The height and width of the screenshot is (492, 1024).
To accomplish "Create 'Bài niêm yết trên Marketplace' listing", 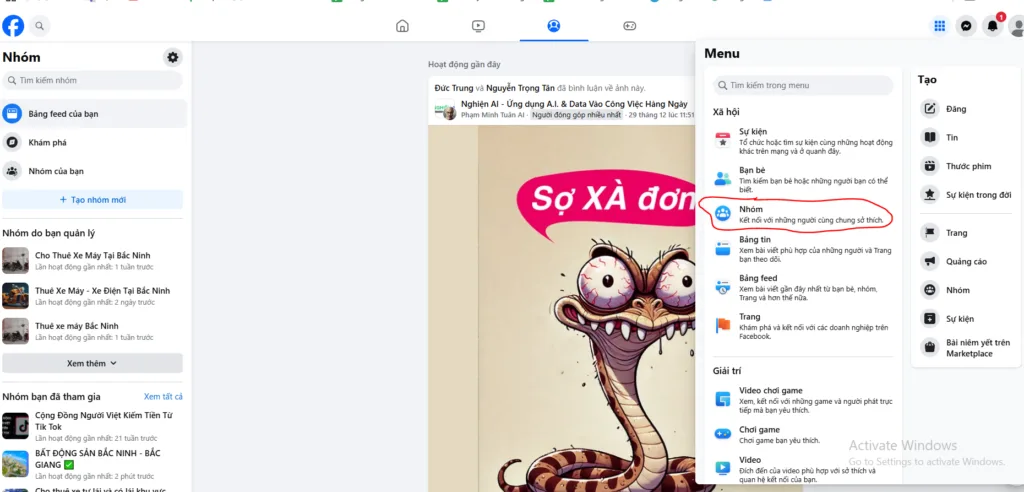I will (966, 348).
